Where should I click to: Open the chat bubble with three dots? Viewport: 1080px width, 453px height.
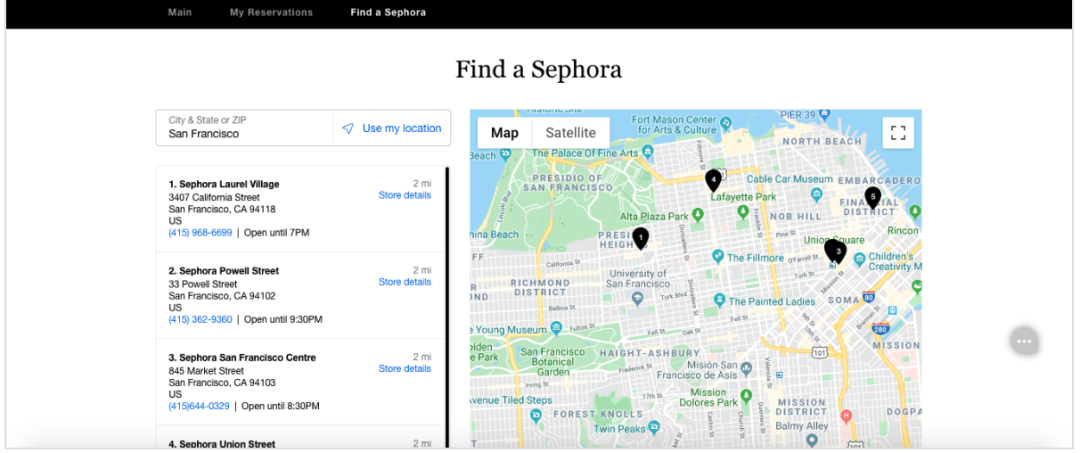click(x=1024, y=341)
